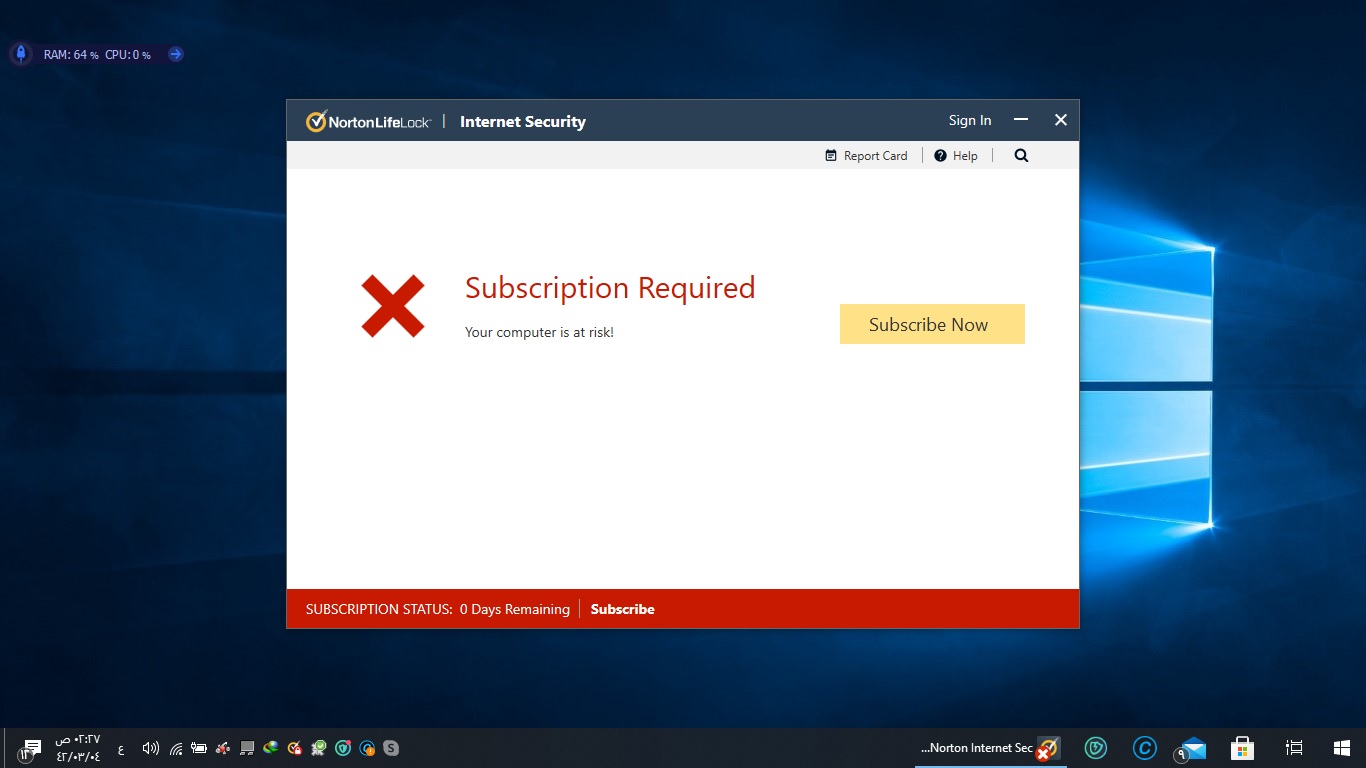Click the Subscribe Now button

pyautogui.click(x=932, y=324)
